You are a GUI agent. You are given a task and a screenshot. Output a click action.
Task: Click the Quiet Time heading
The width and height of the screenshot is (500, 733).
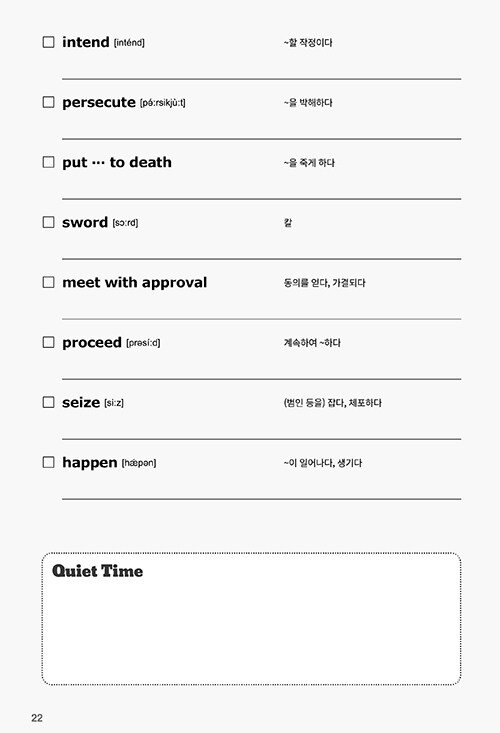(97, 571)
